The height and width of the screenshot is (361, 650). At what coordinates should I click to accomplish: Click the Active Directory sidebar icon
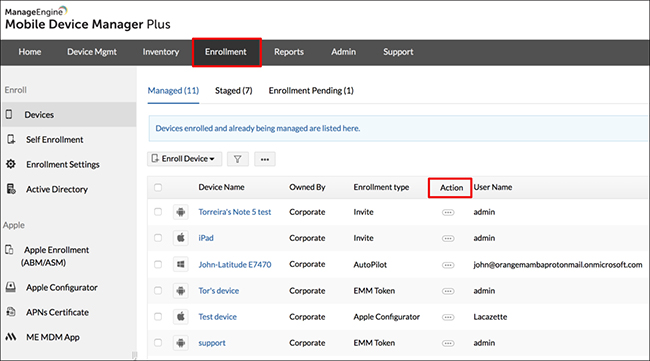11,189
